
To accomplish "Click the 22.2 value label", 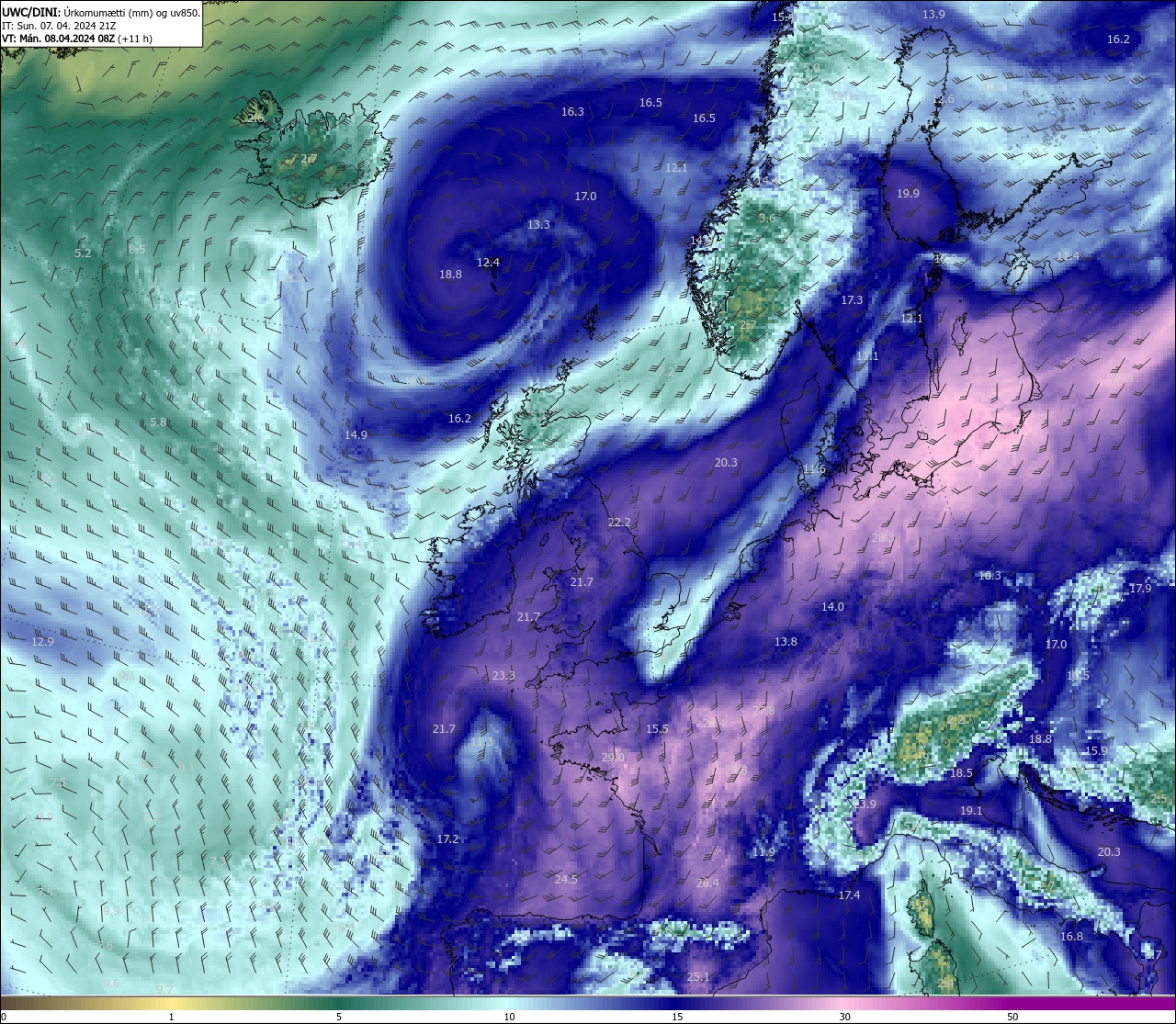I will pos(619,522).
